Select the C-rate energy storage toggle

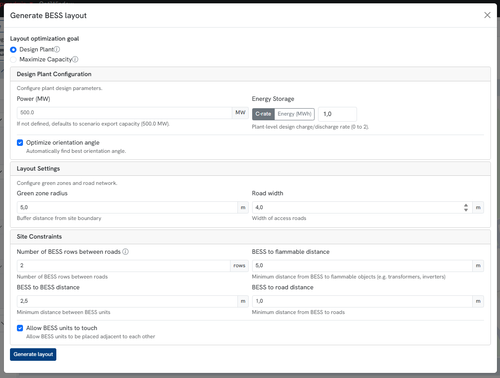point(263,114)
